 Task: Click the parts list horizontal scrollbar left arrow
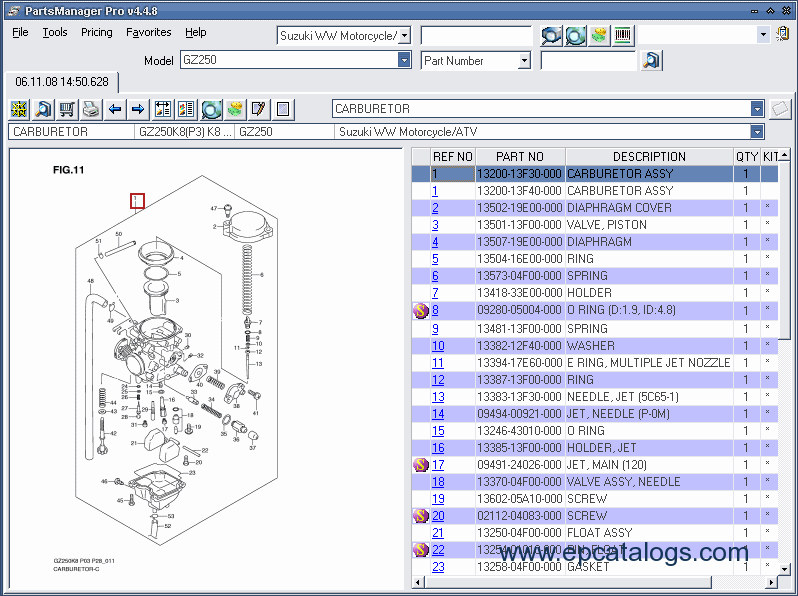pos(418,582)
